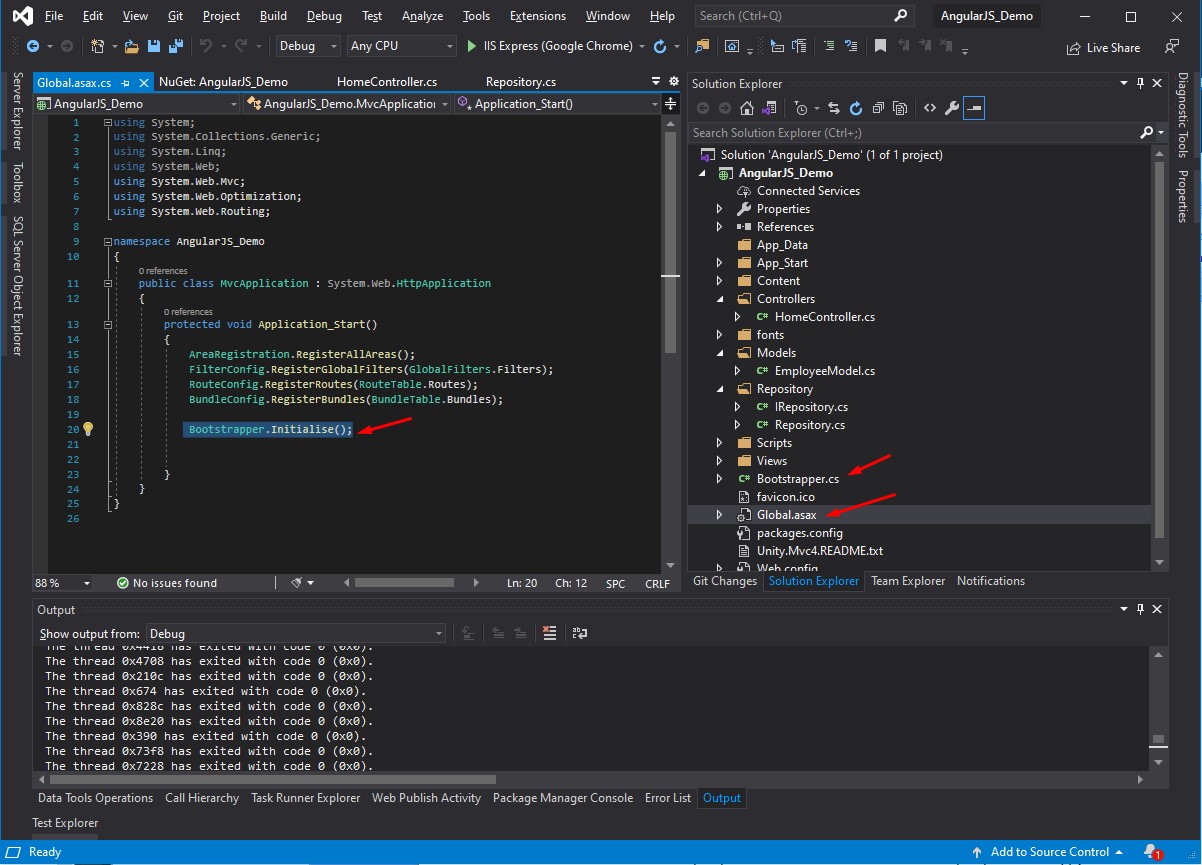Click the Live Share button

click(x=1103, y=46)
